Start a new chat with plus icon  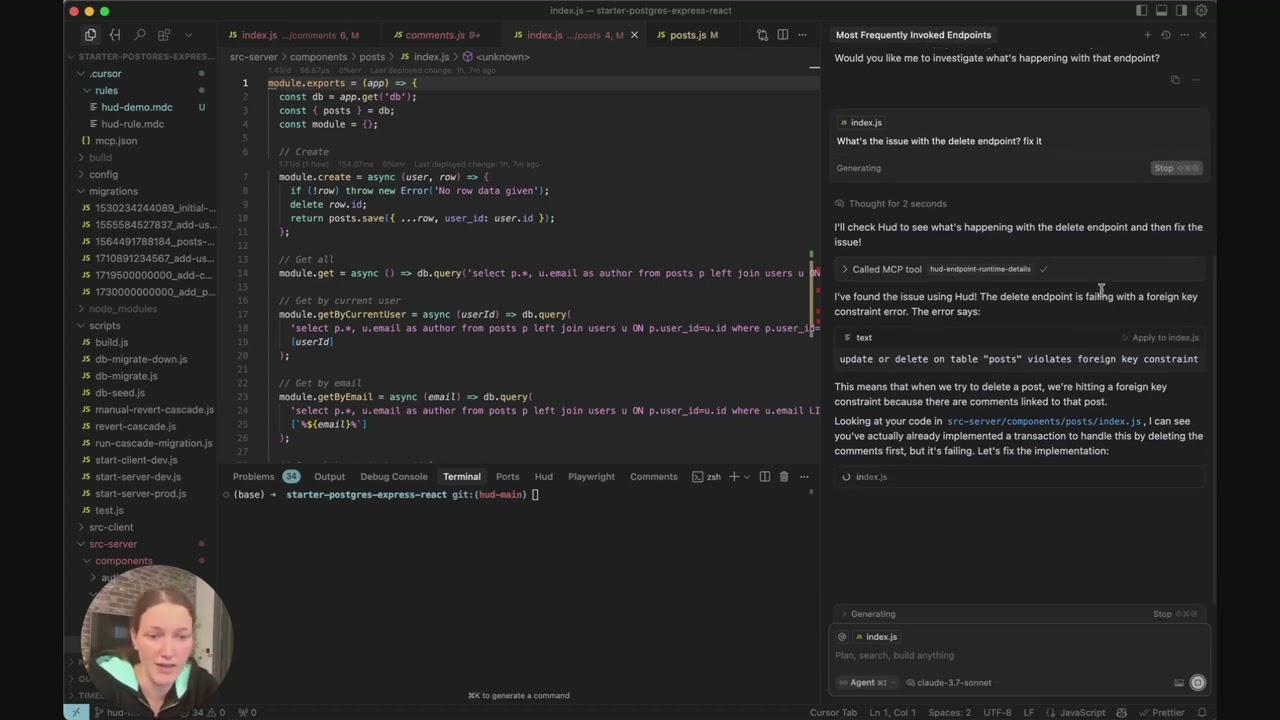(x=1147, y=35)
